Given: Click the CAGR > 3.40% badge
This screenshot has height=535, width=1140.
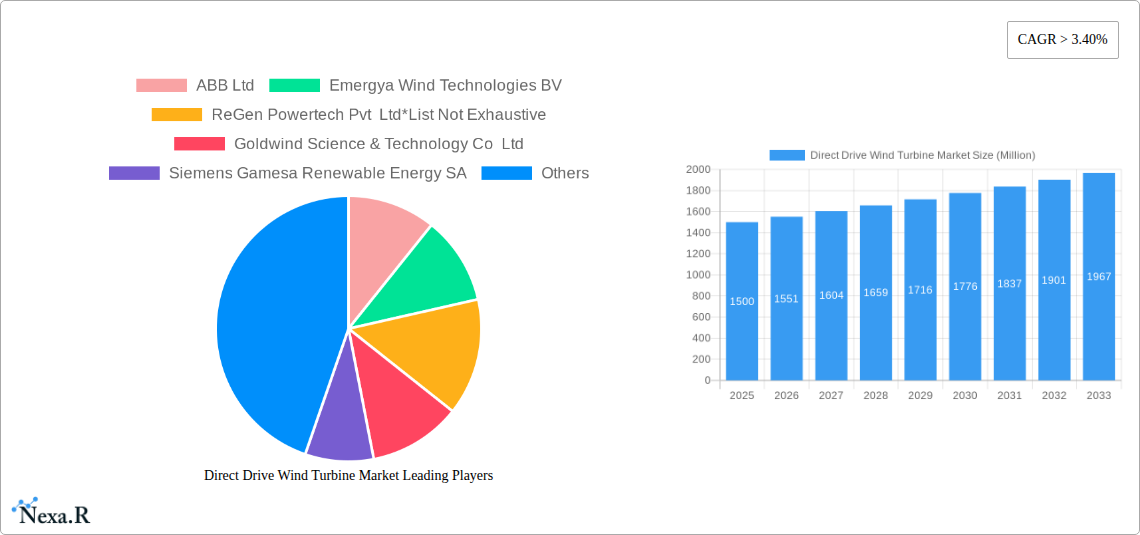Looking at the screenshot, I should pyautogui.click(x=1062, y=40).
